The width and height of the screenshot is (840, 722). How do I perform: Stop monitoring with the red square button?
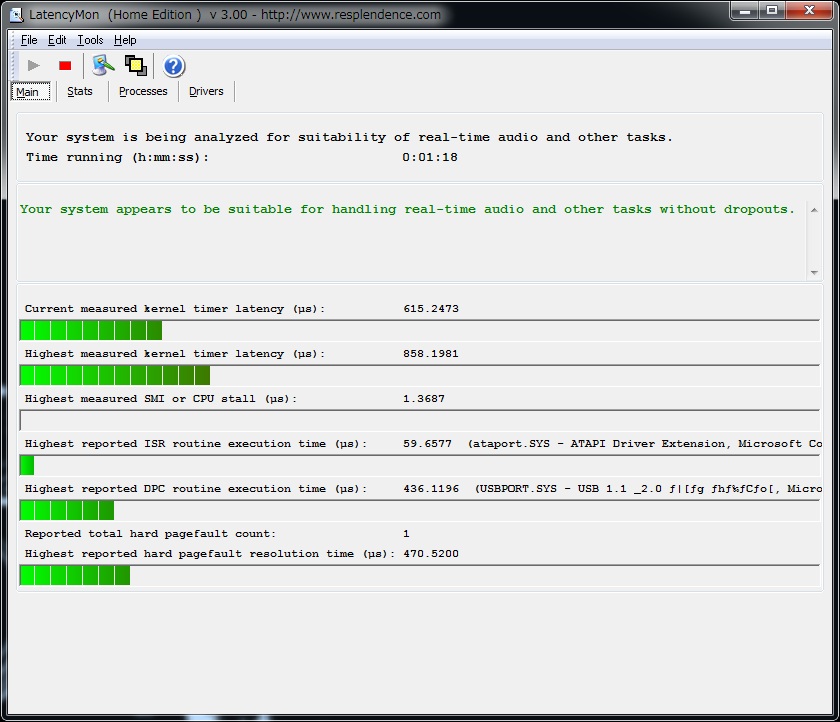pyautogui.click(x=65, y=66)
